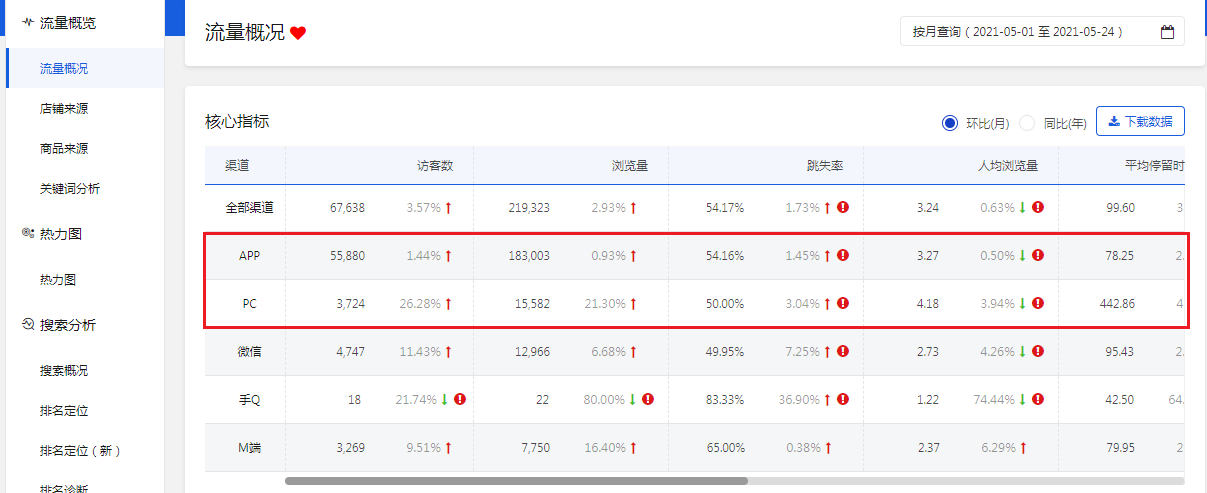This screenshot has width=1207, height=493.
Task: Click the red up arrow beside 26.28%
Action: pos(448,304)
